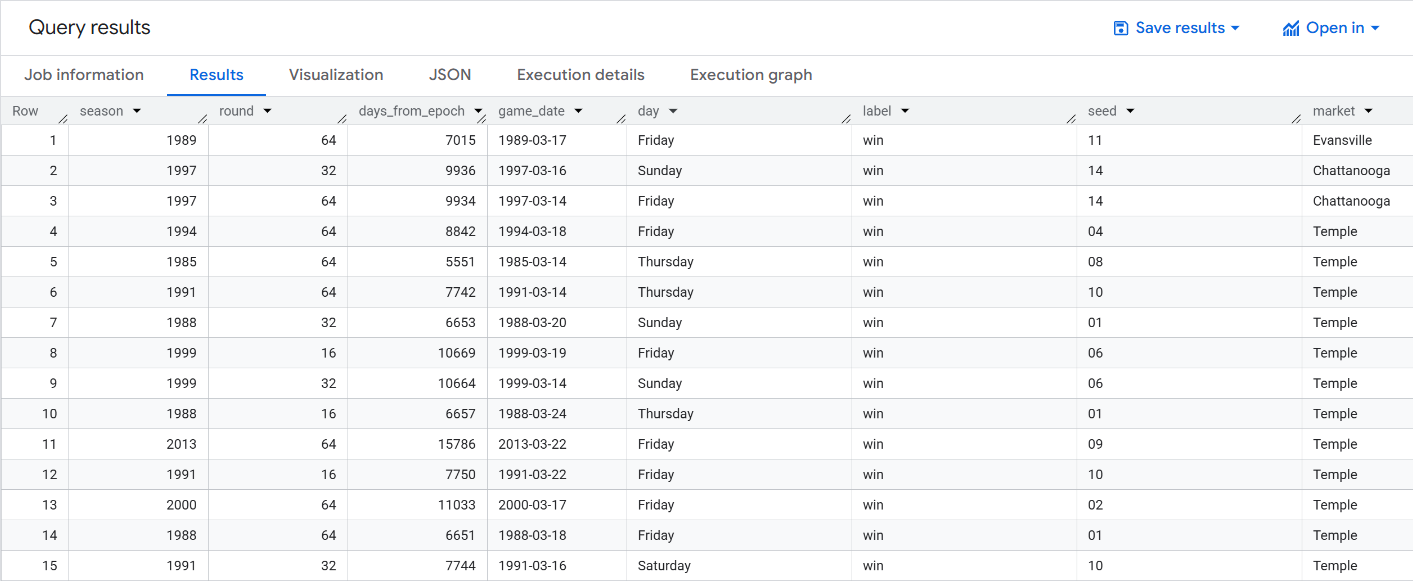Image resolution: width=1413 pixels, height=581 pixels.
Task: Click the Save results floppy disk icon
Action: click(x=1120, y=28)
